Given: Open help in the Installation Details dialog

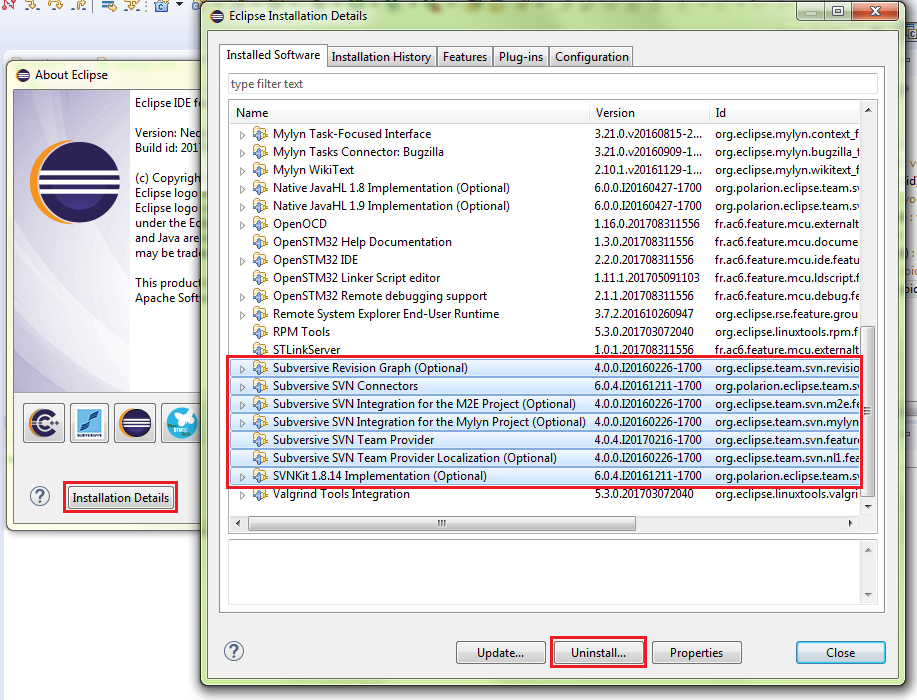Looking at the screenshot, I should pyautogui.click(x=234, y=652).
